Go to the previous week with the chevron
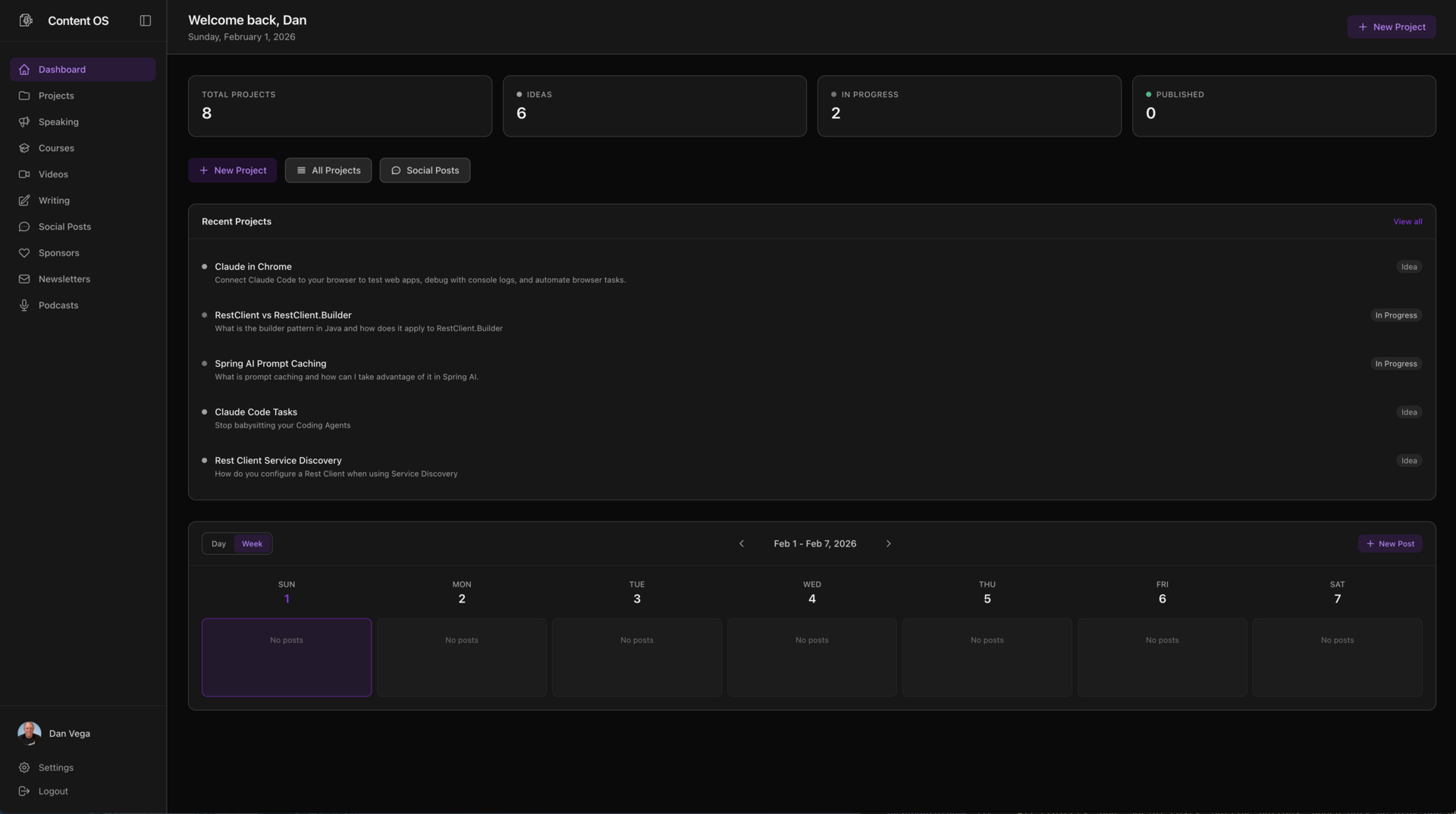This screenshot has width=1456, height=814. [742, 543]
